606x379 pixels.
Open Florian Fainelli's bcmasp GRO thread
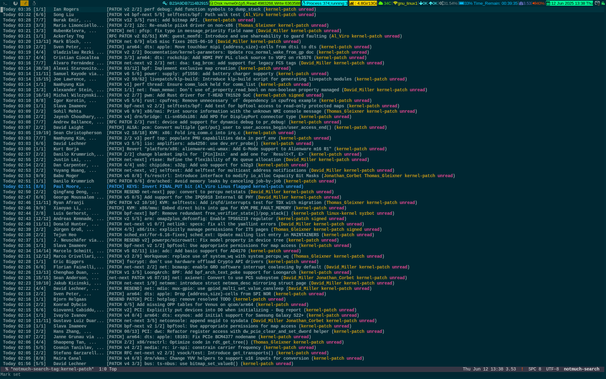point(206,267)
